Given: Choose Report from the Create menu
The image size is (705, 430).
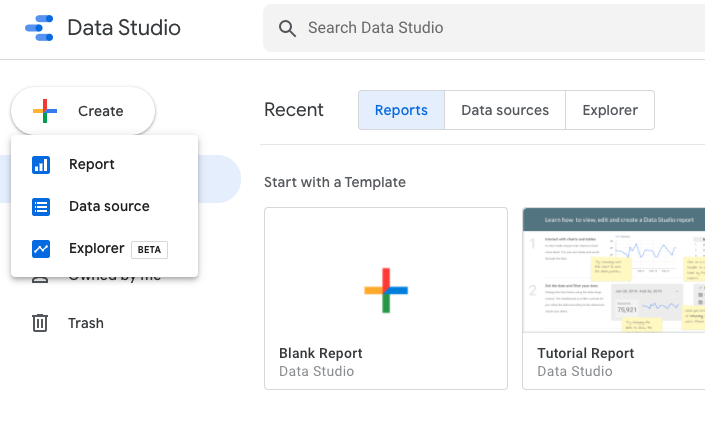Looking at the screenshot, I should 92,165.
